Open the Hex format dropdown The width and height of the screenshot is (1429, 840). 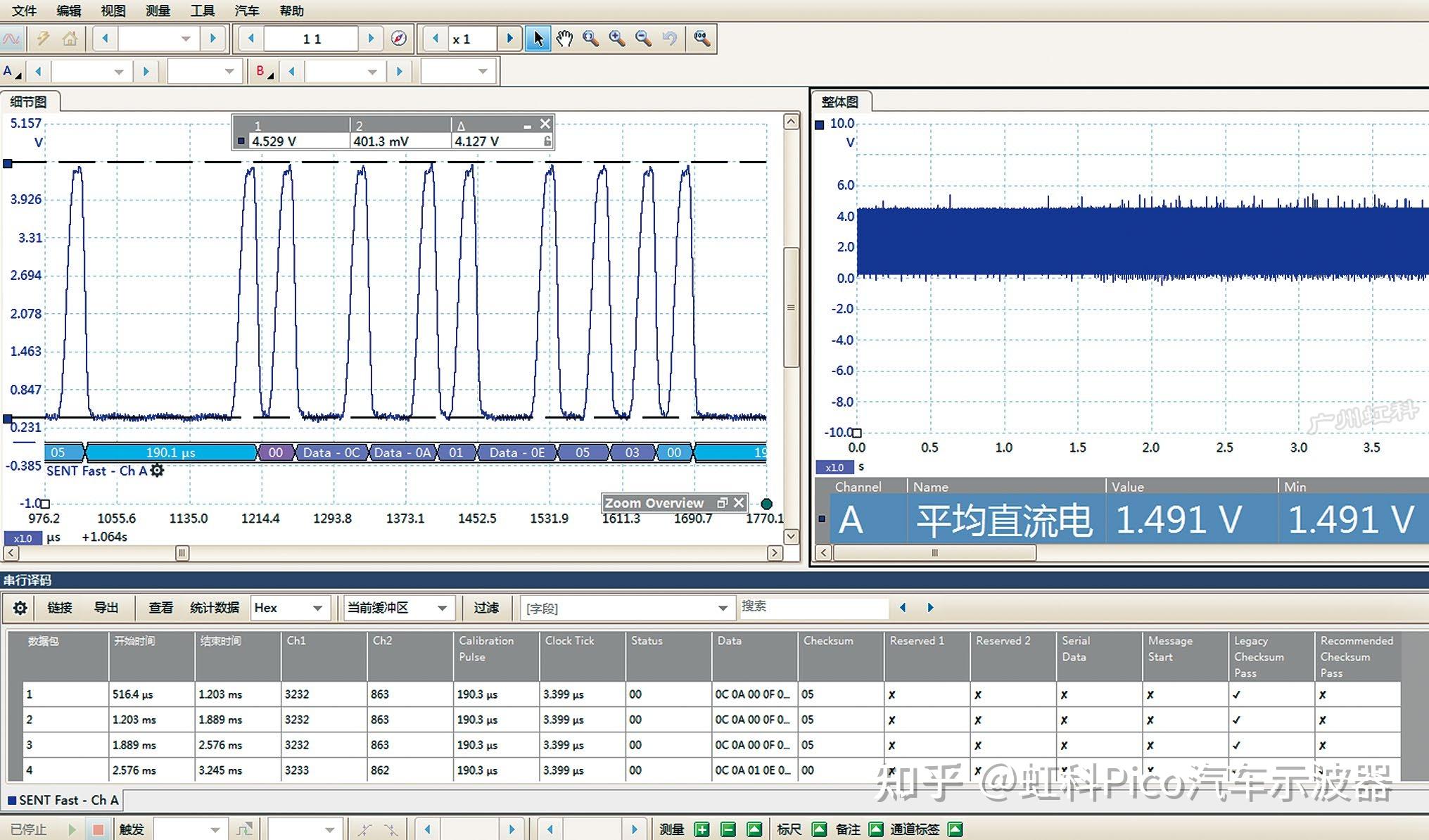click(x=289, y=608)
